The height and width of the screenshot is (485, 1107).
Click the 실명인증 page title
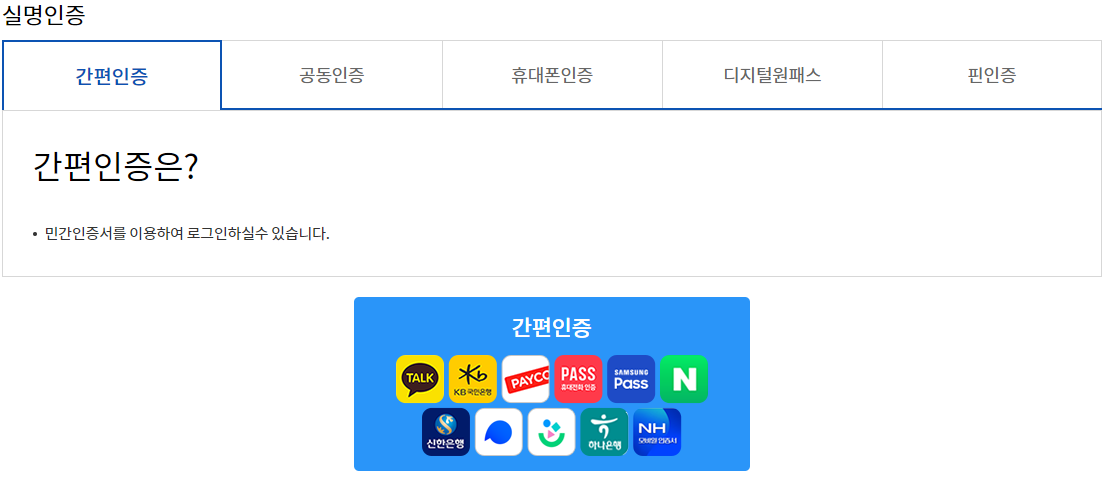point(44,15)
